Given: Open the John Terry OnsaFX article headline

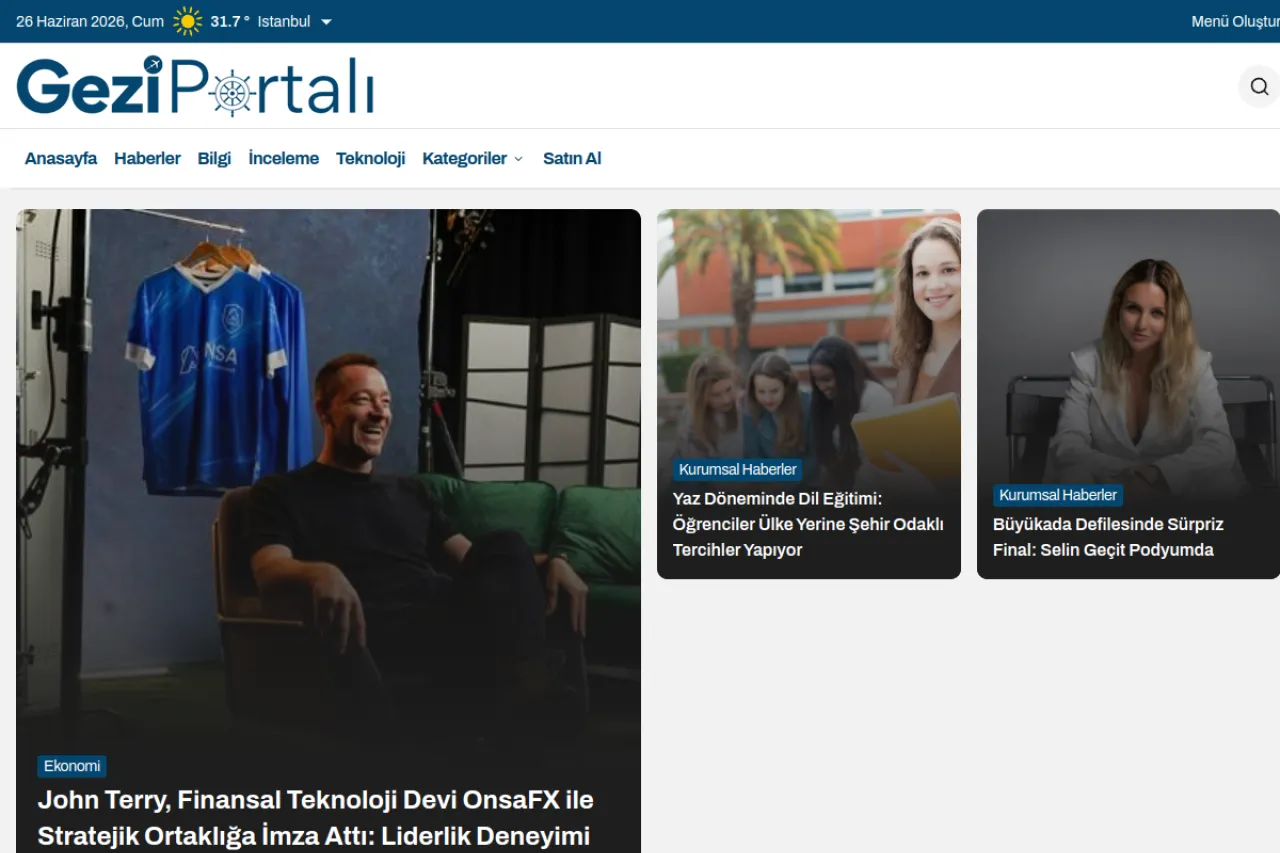Looking at the screenshot, I should click(x=316, y=818).
